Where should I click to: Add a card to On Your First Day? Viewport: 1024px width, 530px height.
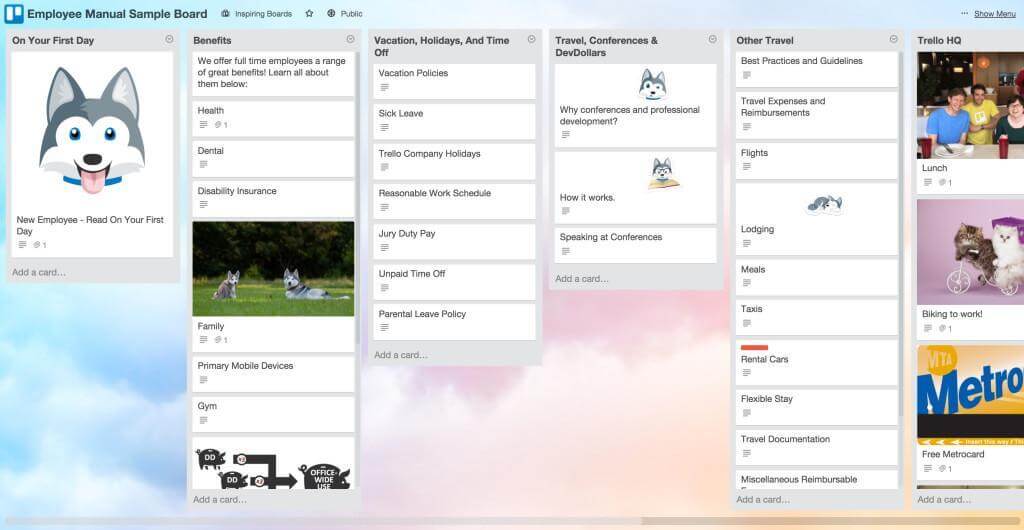(39, 272)
